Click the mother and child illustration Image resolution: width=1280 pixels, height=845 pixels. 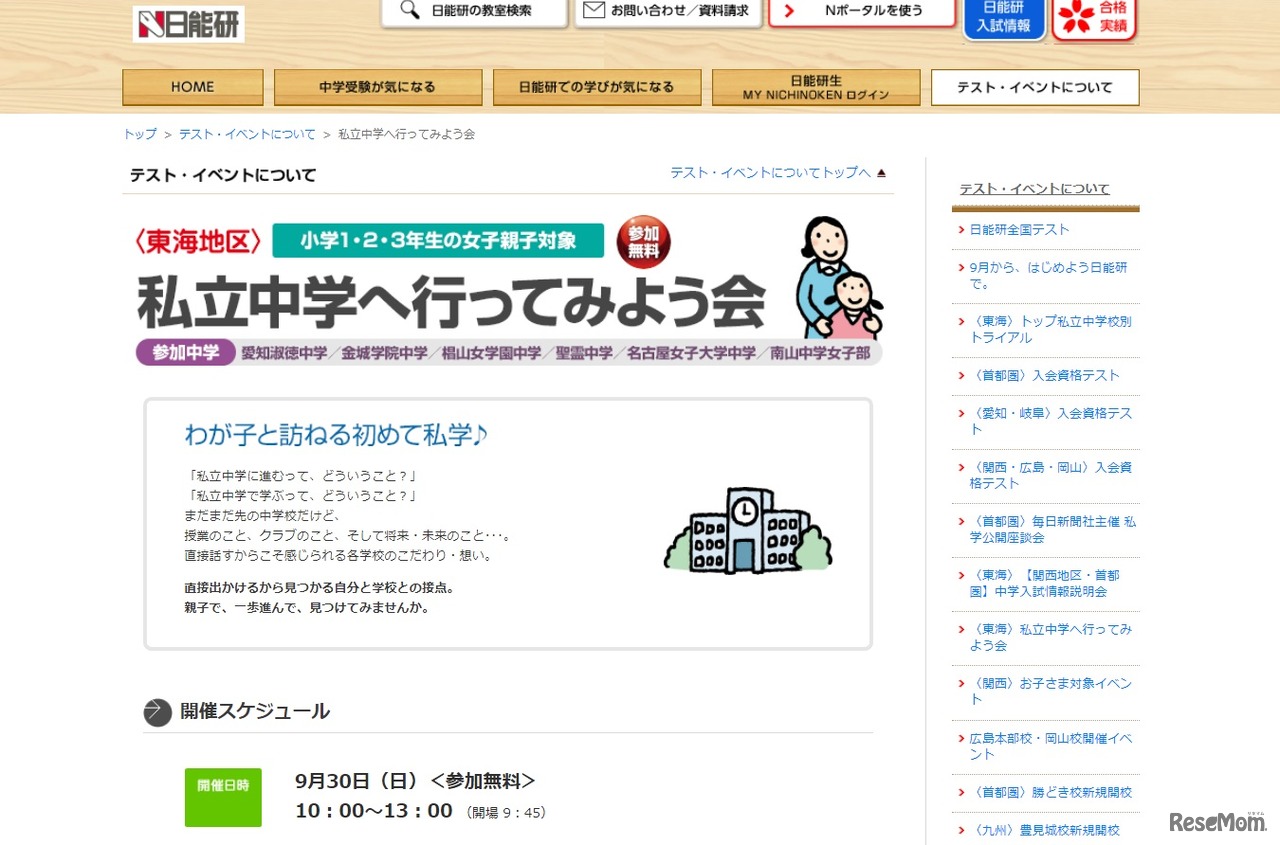pos(838,278)
